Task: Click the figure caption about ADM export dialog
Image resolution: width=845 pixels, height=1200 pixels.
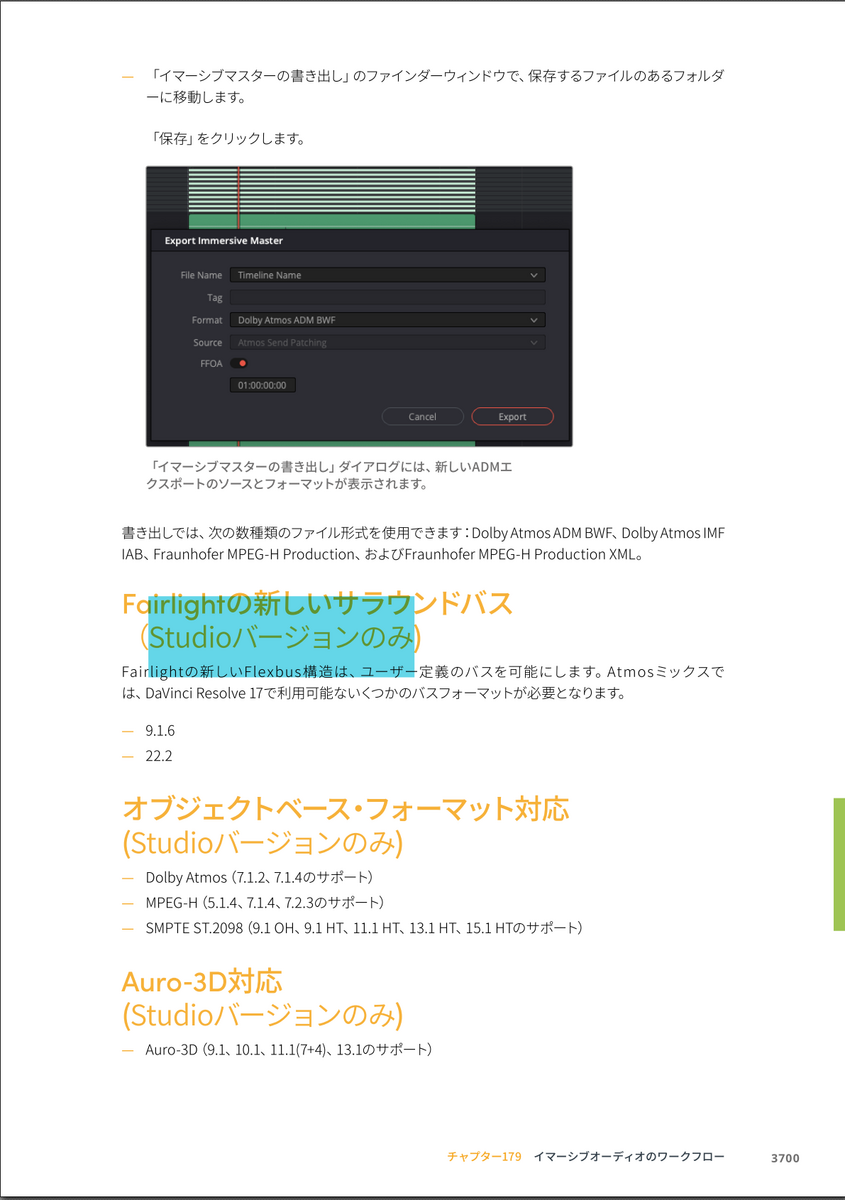Action: click(330, 475)
